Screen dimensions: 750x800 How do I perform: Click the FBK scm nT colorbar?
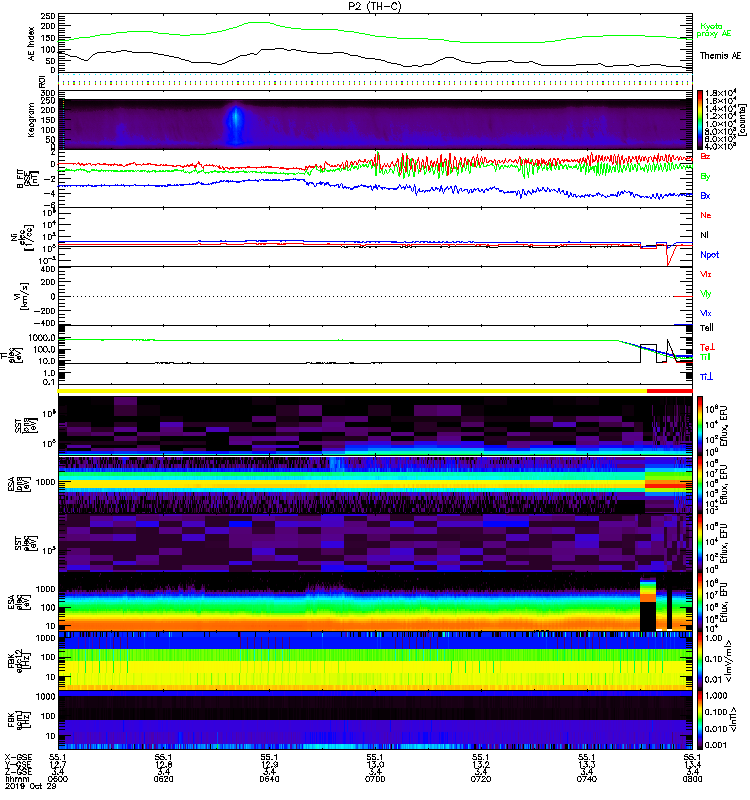click(699, 720)
